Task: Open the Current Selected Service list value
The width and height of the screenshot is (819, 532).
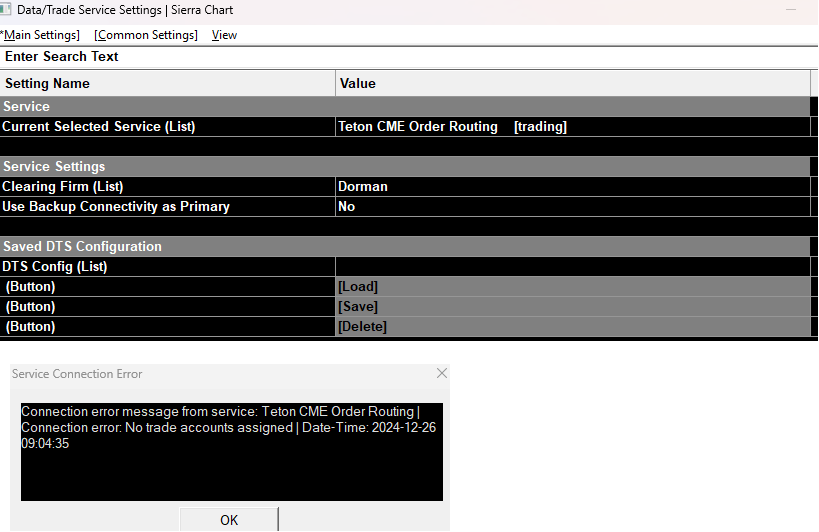Action: [573, 126]
